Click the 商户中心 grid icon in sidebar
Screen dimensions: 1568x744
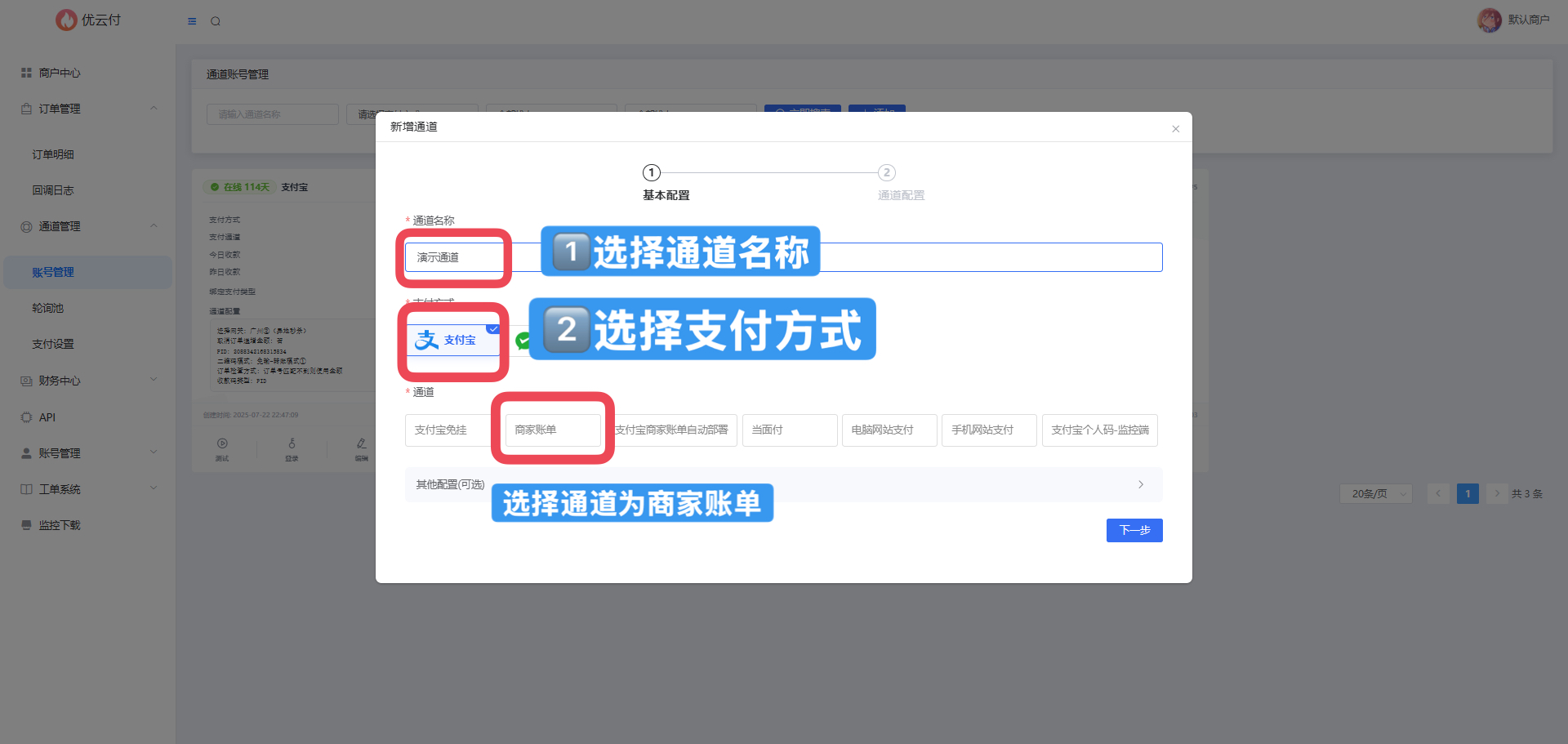26,73
